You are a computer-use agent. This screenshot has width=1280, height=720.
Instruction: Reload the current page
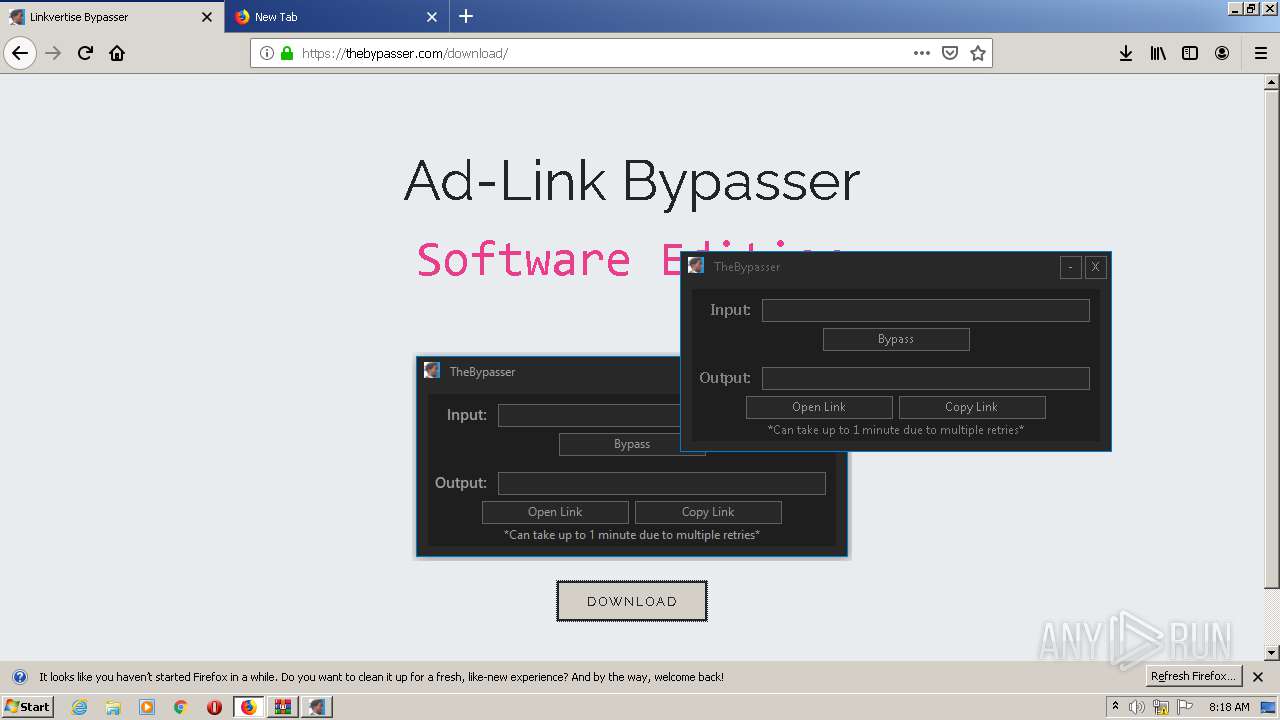(85, 53)
